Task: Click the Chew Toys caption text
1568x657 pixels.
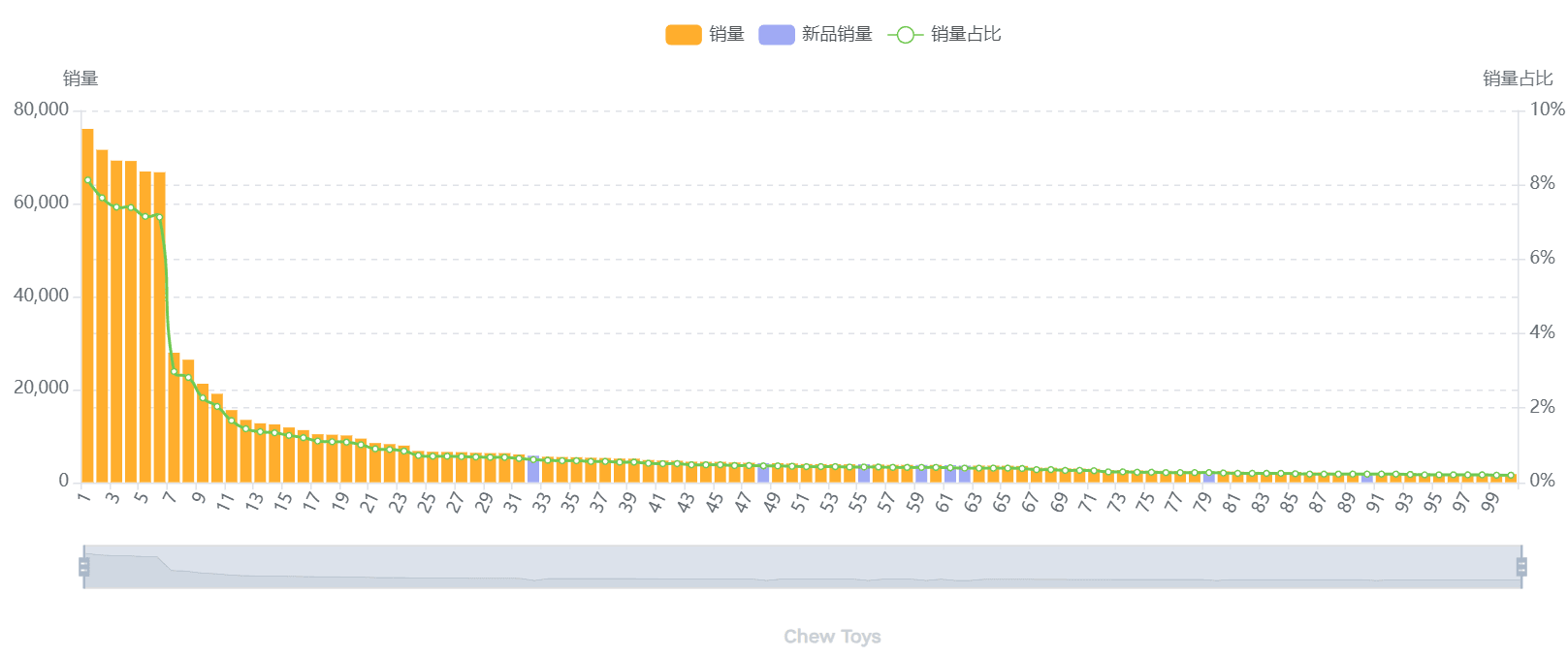Action: (832, 637)
